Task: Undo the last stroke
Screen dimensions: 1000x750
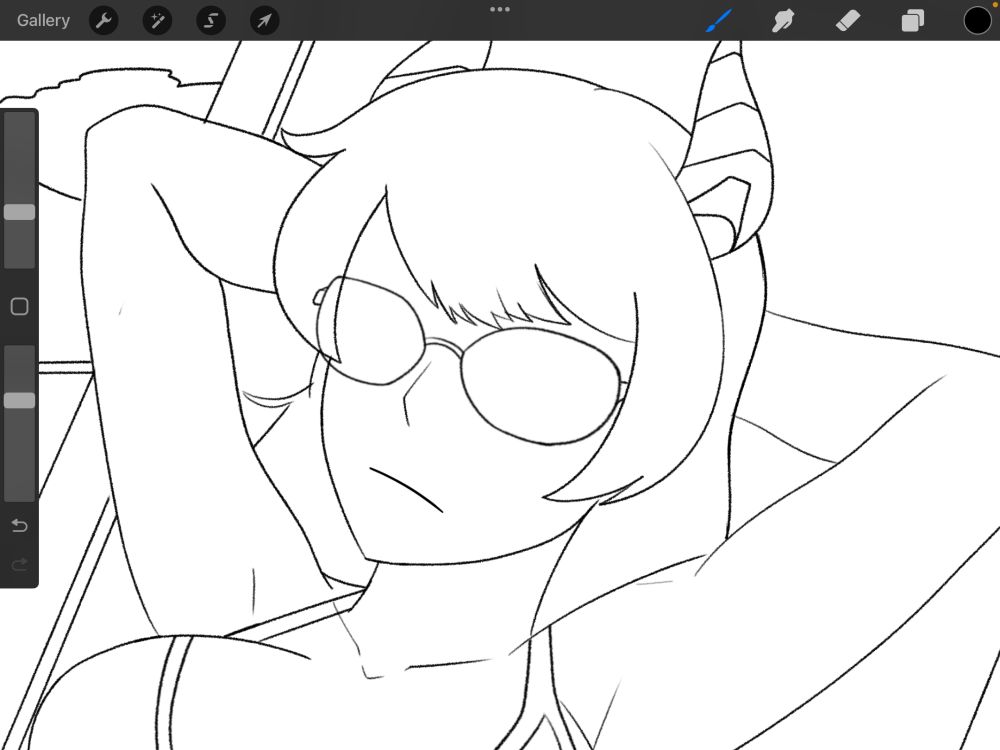Action: click(x=19, y=525)
